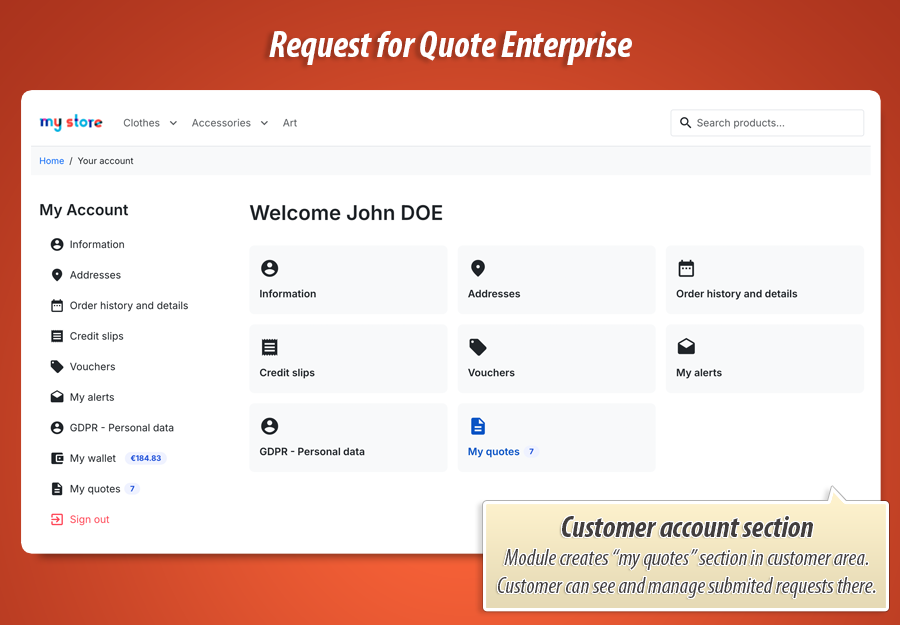900x625 pixels.
Task: Click the sidebar GDPR person icon
Action: pos(57,428)
